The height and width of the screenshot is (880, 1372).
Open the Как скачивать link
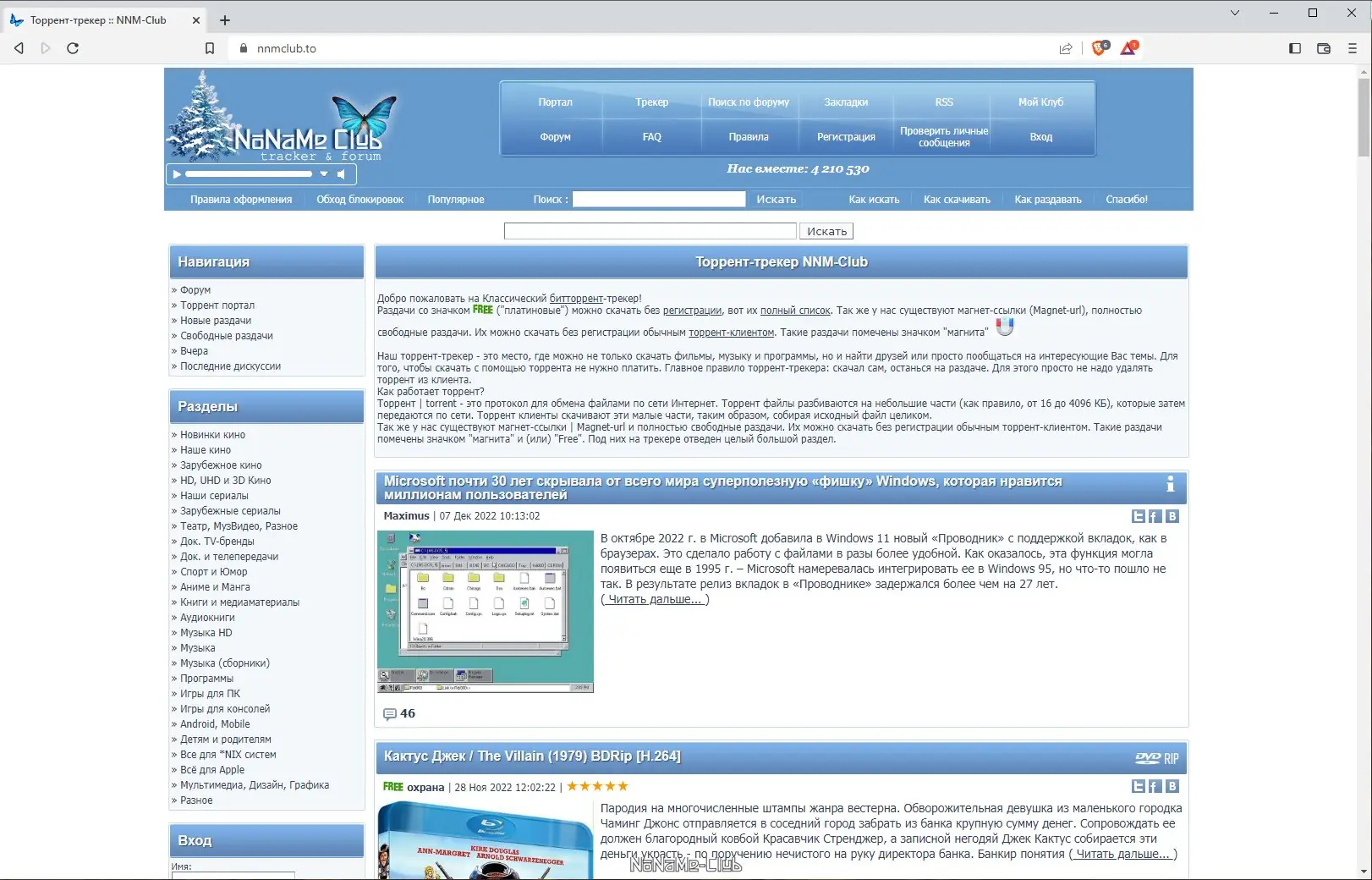pyautogui.click(x=957, y=200)
